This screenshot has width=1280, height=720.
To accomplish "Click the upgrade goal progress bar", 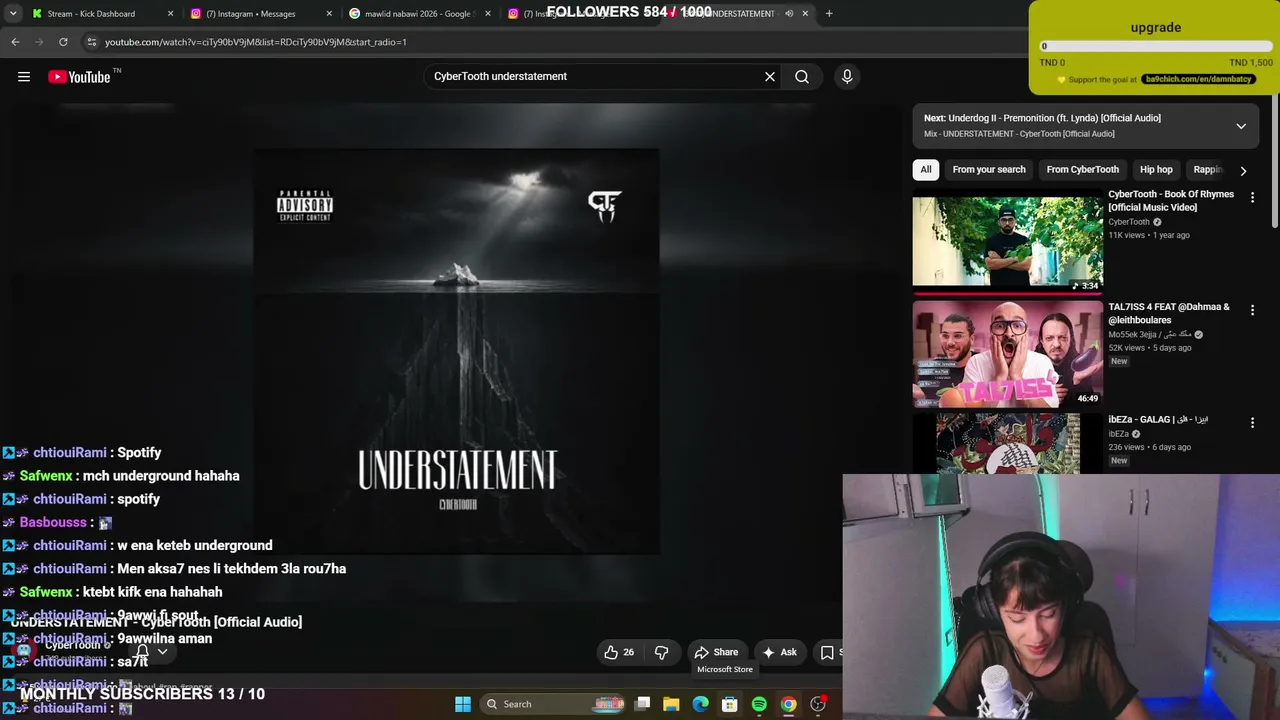I will click(1156, 46).
